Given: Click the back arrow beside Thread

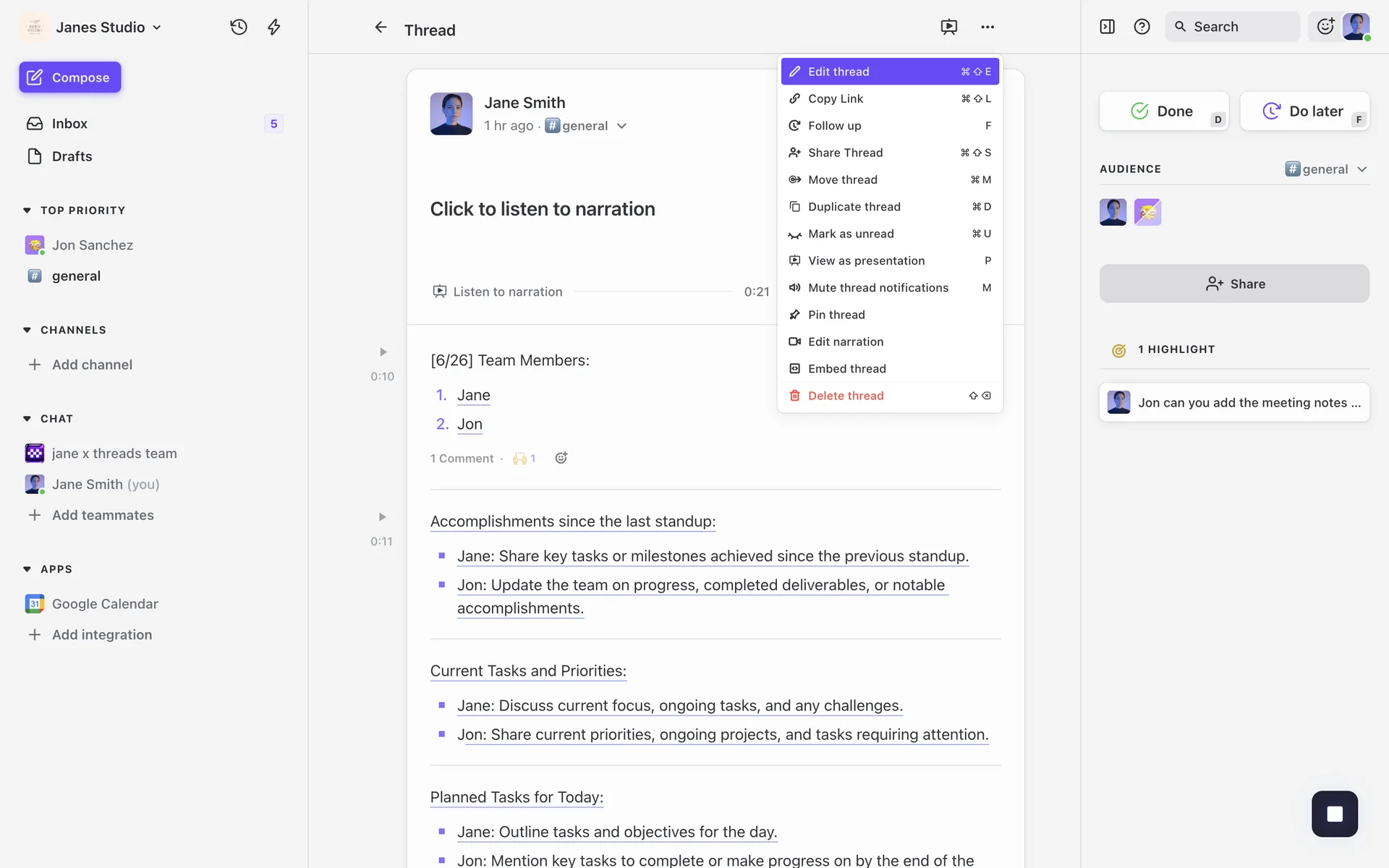Looking at the screenshot, I should click(381, 27).
